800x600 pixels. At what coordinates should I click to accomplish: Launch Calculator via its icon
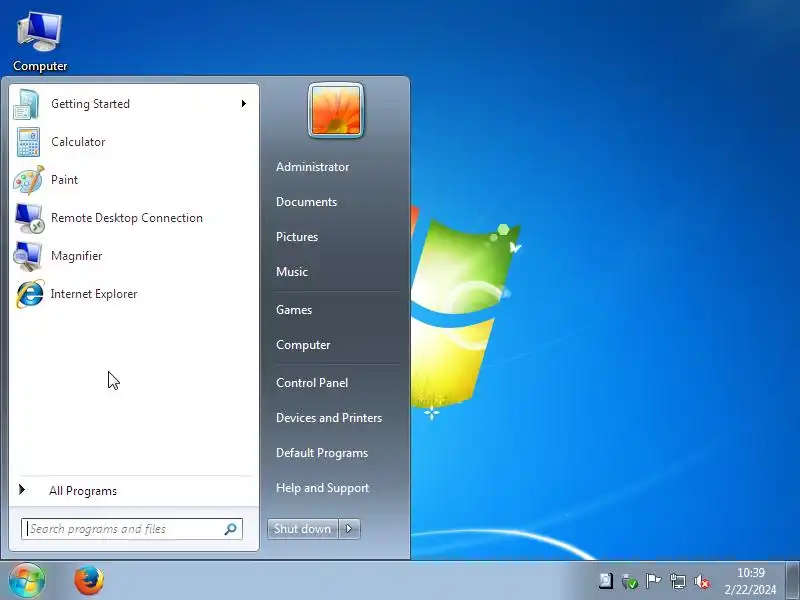[x=28, y=142]
